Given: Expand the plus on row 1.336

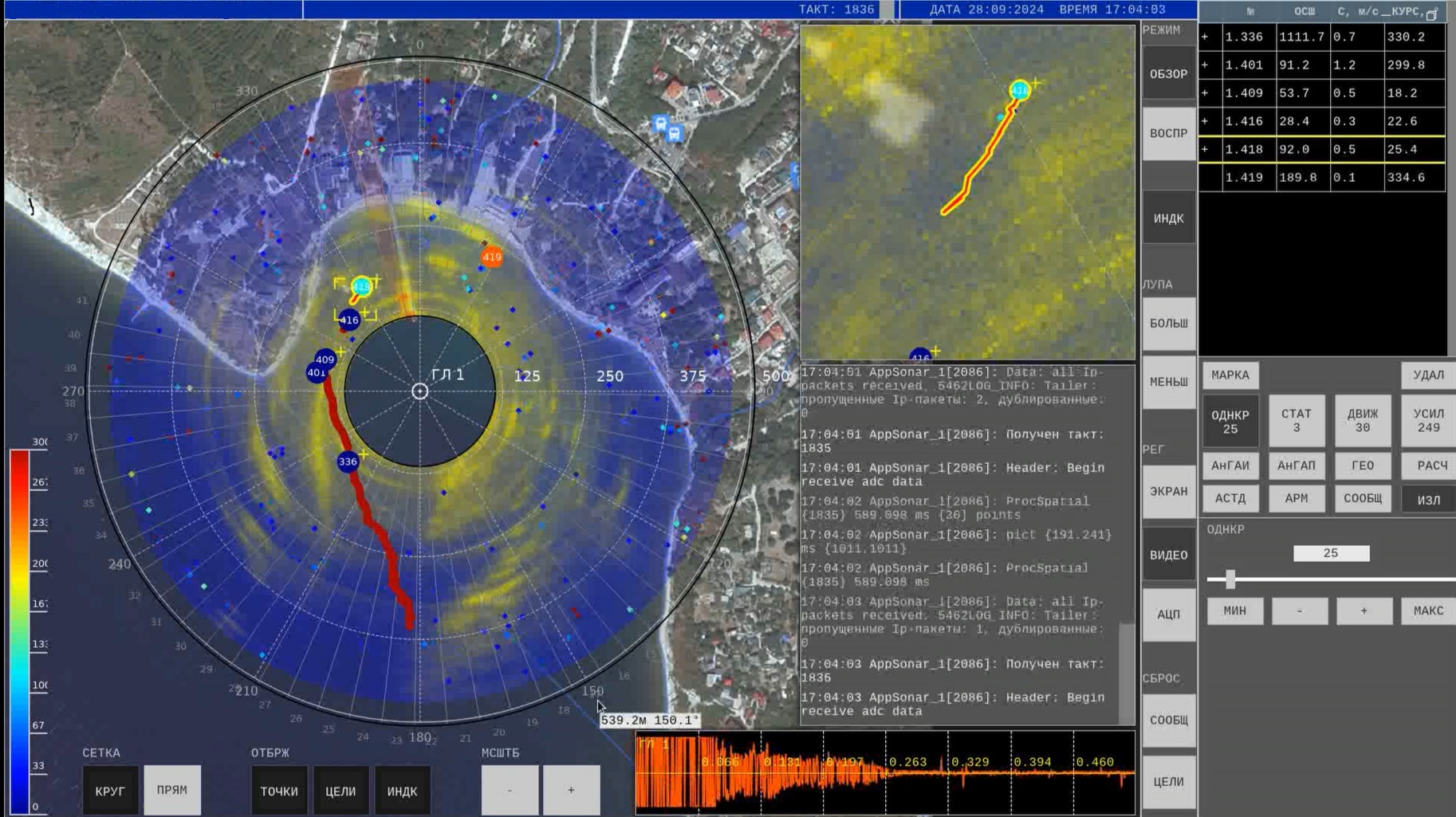Looking at the screenshot, I should 1205,37.
